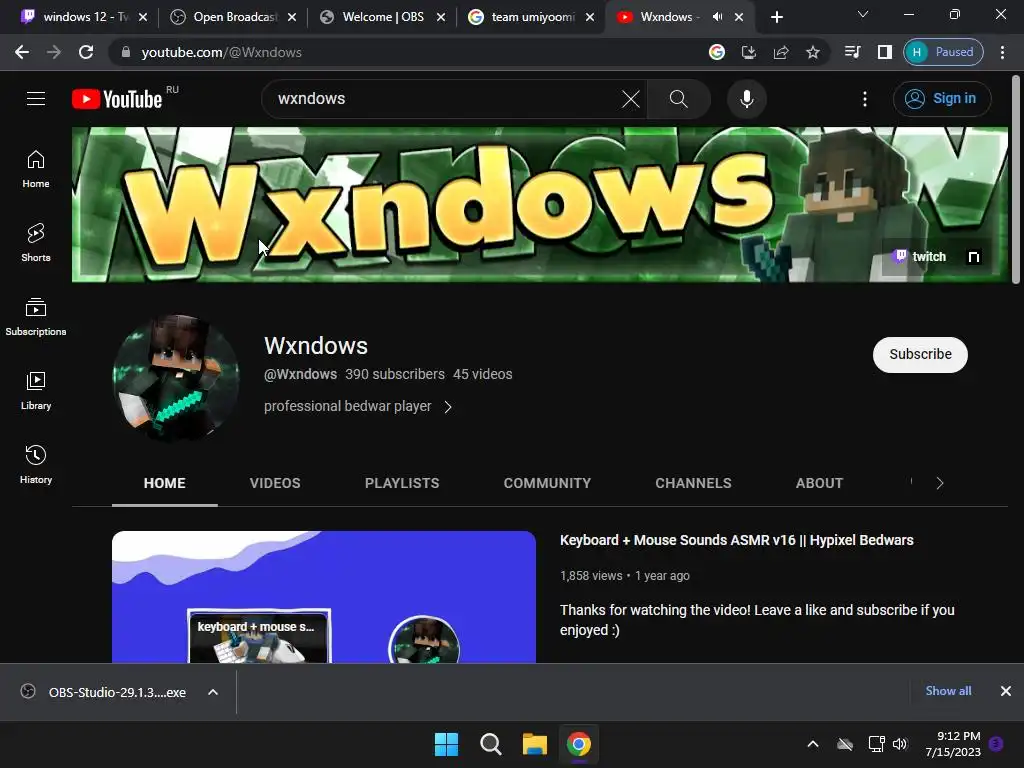Open Google icon in the address bar

(x=716, y=52)
